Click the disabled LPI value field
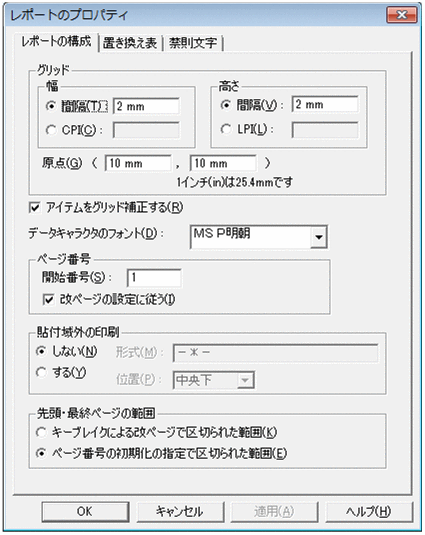Image resolution: width=425 pixels, height=535 pixels. pos(325,130)
